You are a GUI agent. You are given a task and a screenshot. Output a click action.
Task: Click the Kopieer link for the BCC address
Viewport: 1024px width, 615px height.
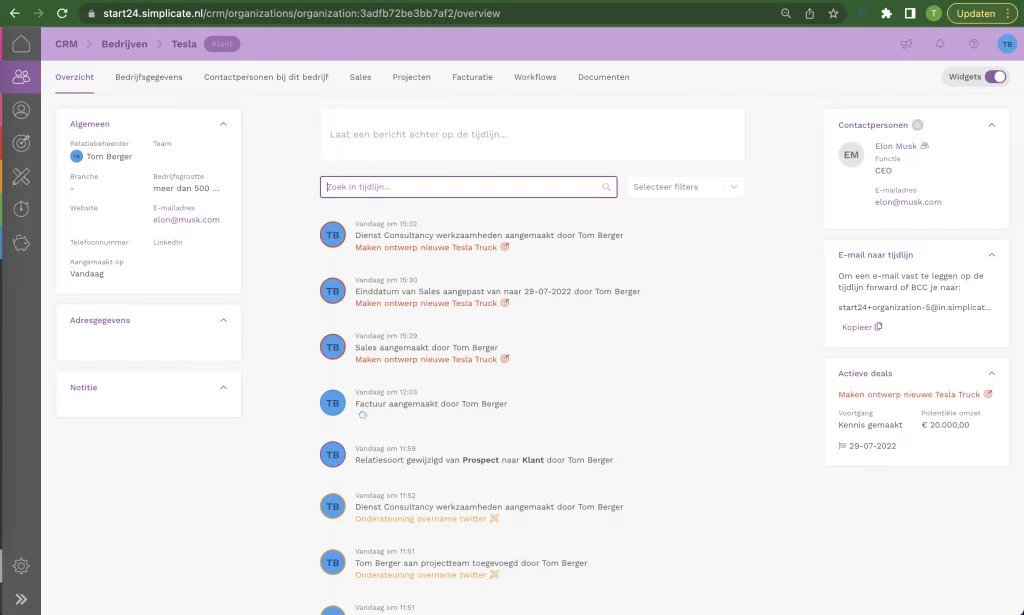pos(859,326)
